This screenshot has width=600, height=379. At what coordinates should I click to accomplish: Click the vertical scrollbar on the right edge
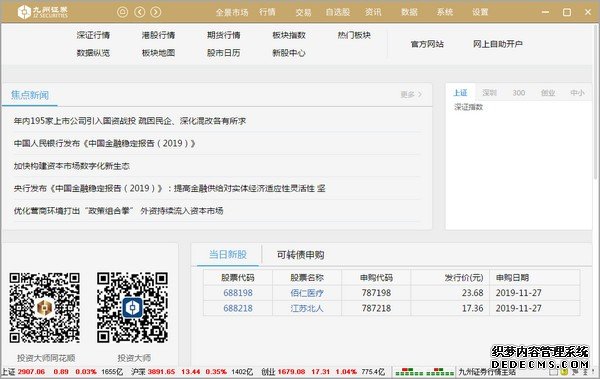596,101
